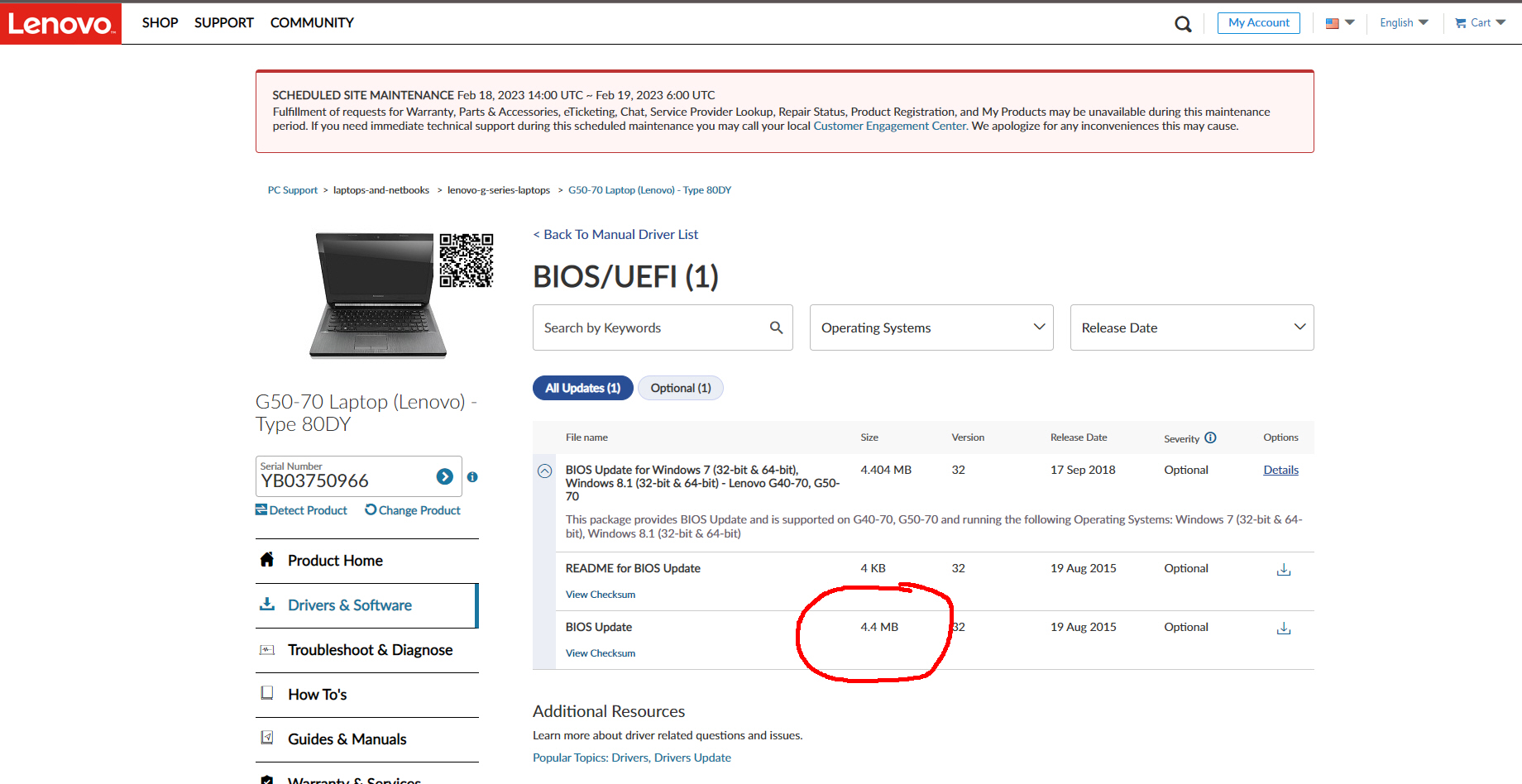The image size is (1522, 784).
Task: Click the keyword search magnifier icon
Action: point(776,327)
